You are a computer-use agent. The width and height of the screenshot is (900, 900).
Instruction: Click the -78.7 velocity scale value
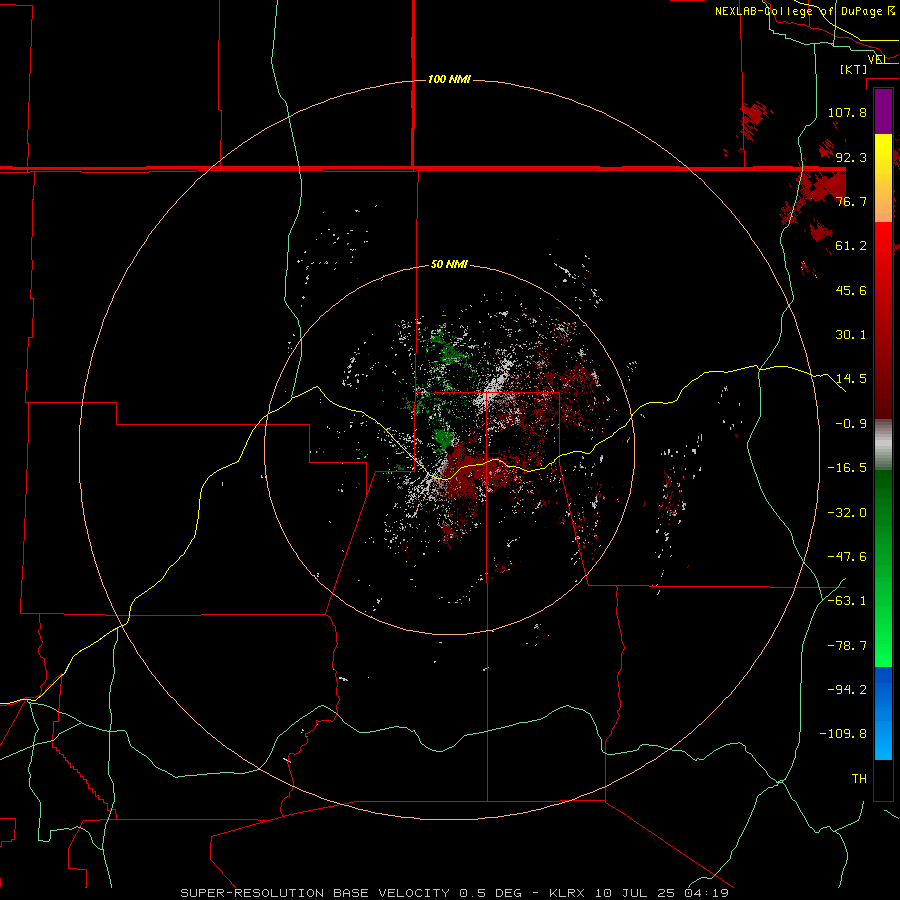click(847, 646)
